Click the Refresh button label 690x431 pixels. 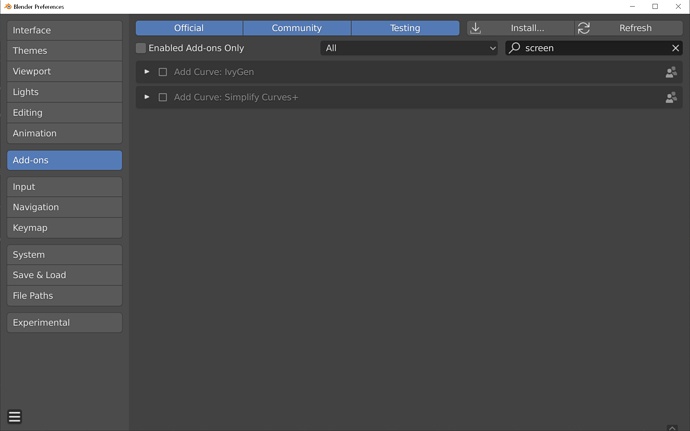[635, 28]
